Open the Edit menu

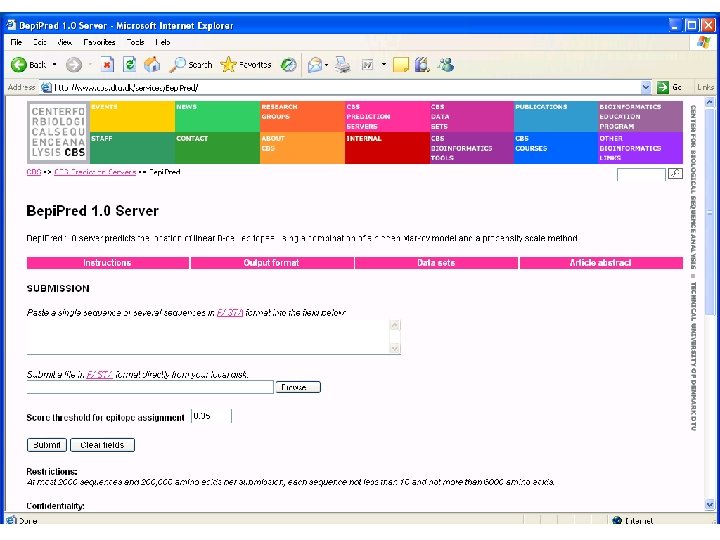pos(40,42)
